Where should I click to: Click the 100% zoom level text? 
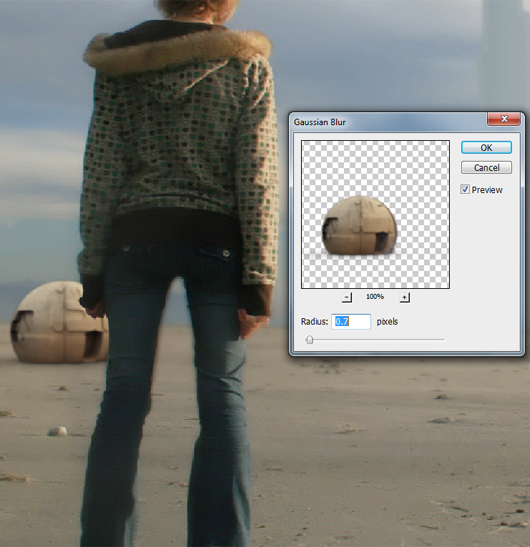[375, 297]
